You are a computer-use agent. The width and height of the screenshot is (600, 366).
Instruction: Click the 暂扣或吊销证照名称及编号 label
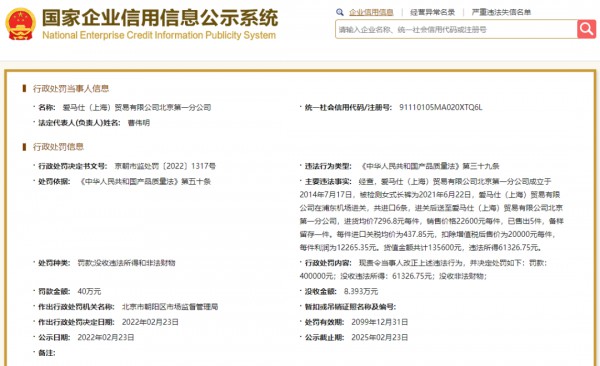pyautogui.click(x=351, y=307)
